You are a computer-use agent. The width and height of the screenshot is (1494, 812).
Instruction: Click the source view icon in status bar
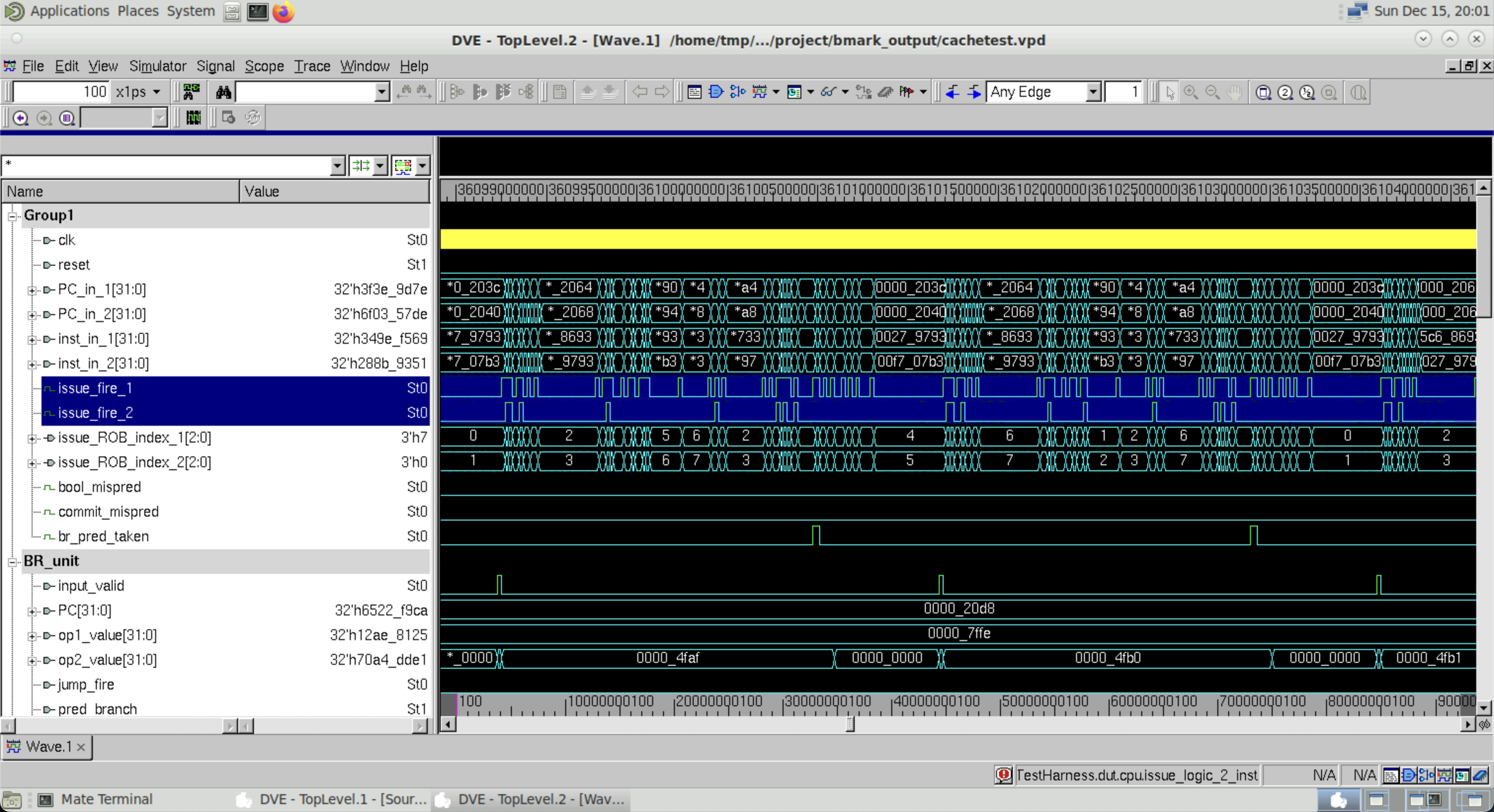1390,775
